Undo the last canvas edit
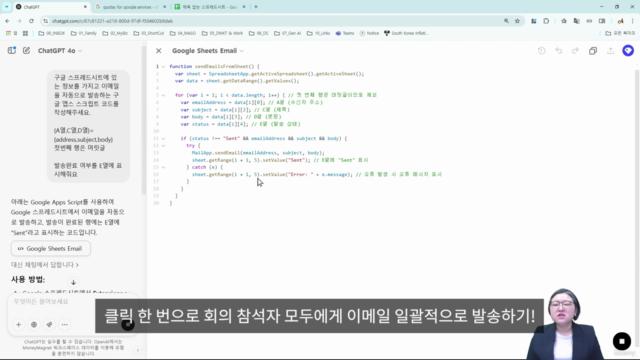The image size is (640, 360). [x=559, y=51]
